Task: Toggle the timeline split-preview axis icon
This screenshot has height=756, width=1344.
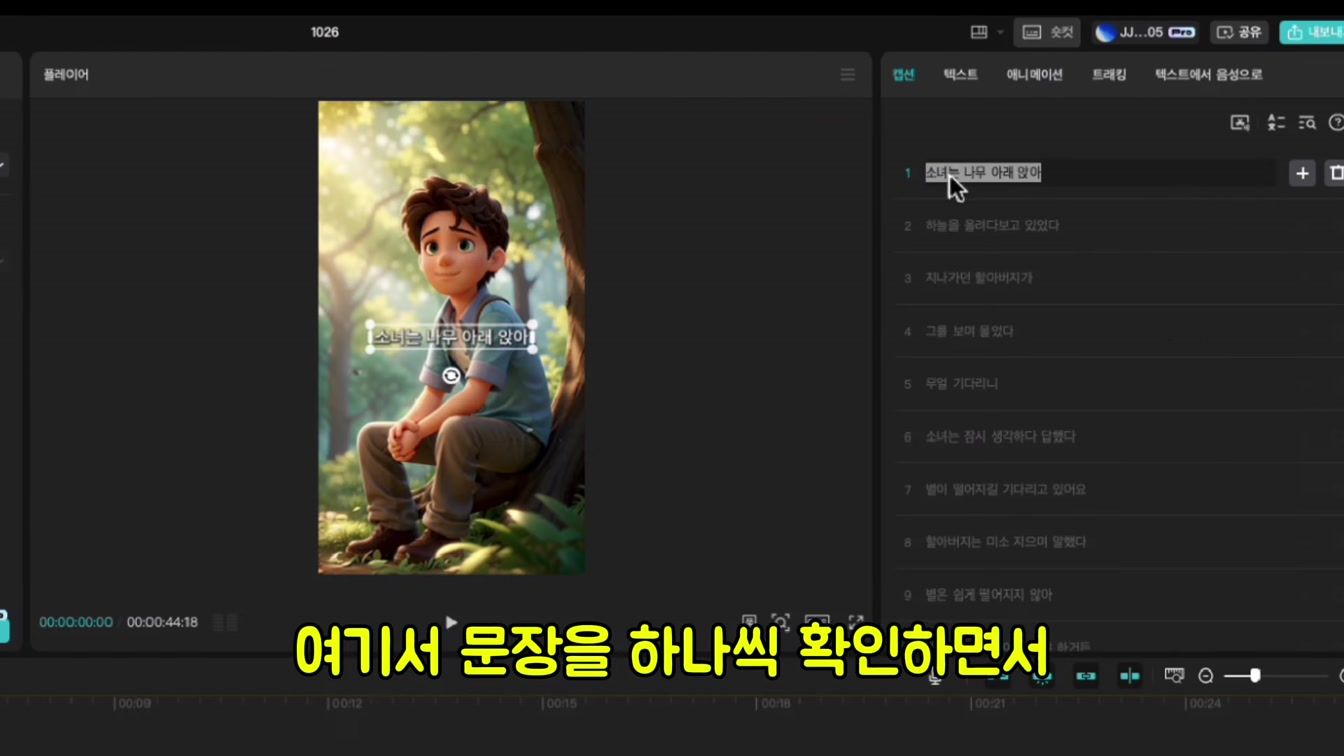Action: coord(1130,677)
